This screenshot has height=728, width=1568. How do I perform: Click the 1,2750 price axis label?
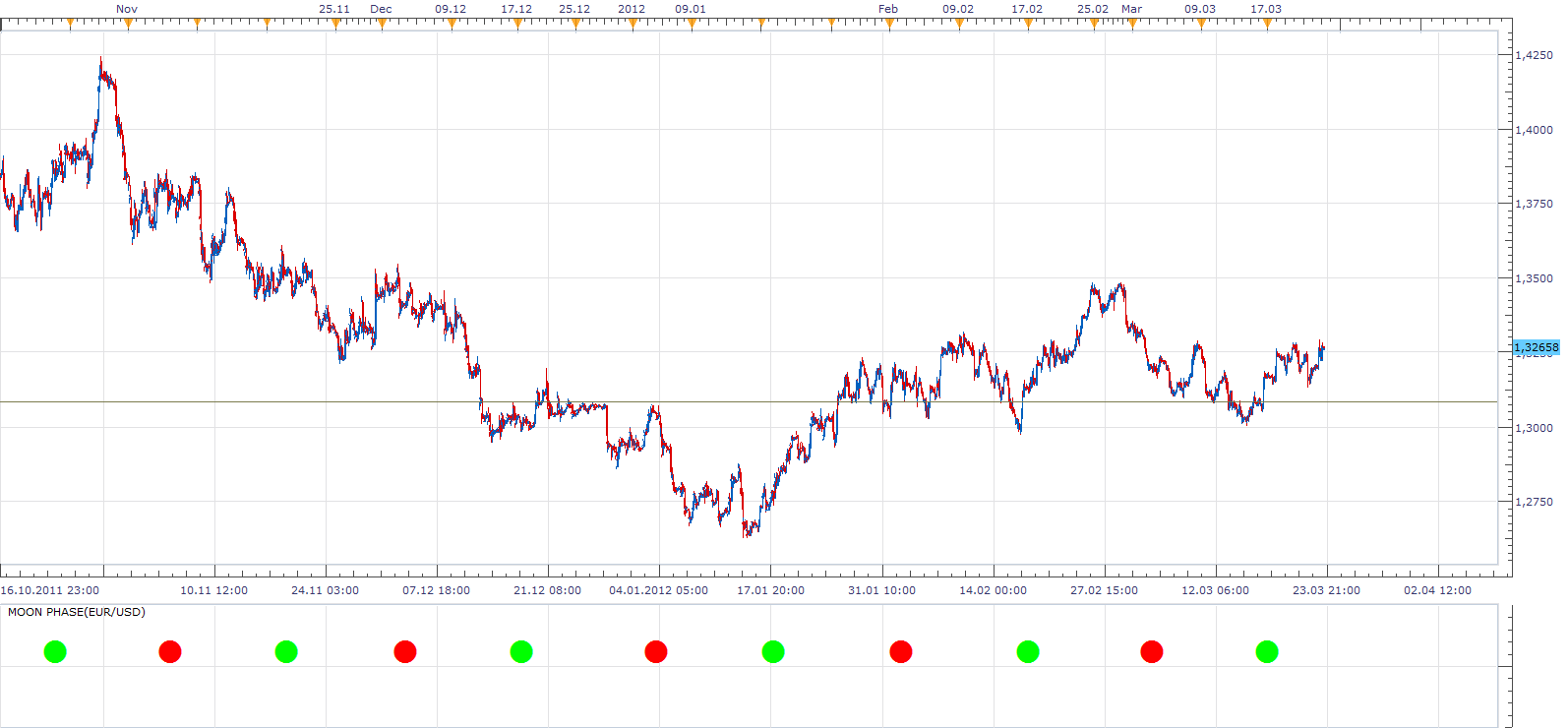1535,502
